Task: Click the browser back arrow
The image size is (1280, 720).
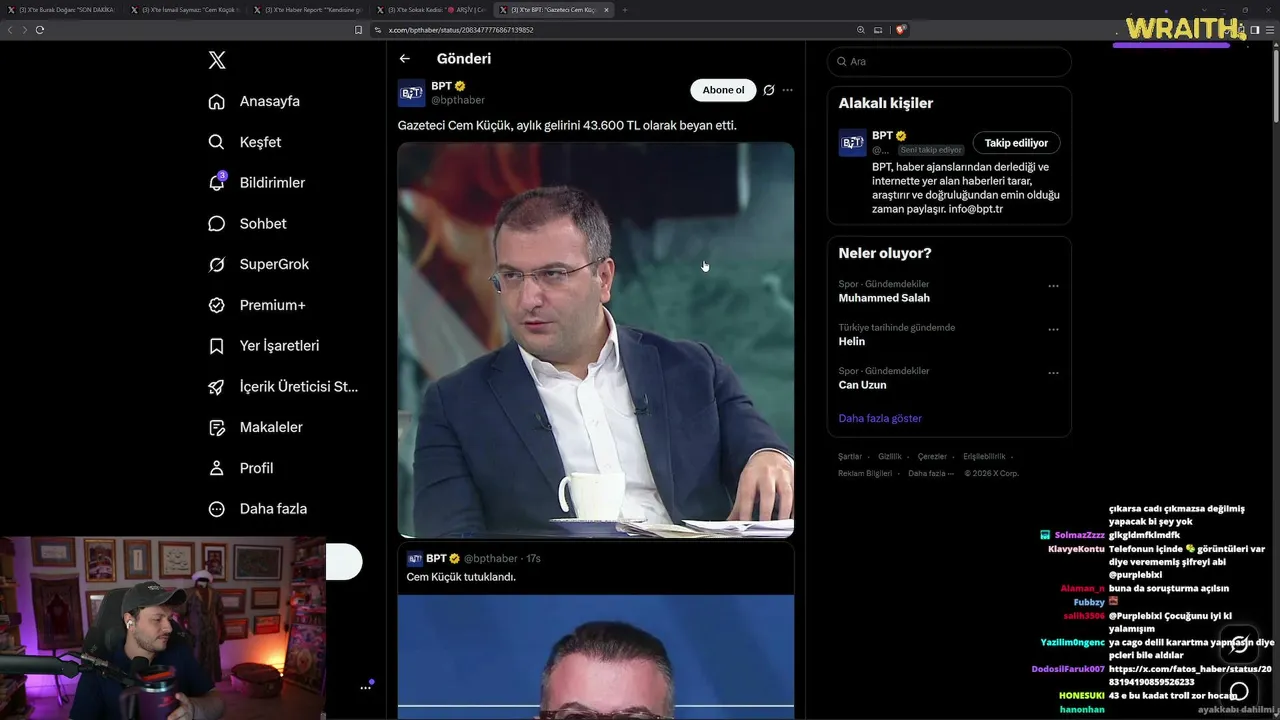Action: click(x=10, y=30)
